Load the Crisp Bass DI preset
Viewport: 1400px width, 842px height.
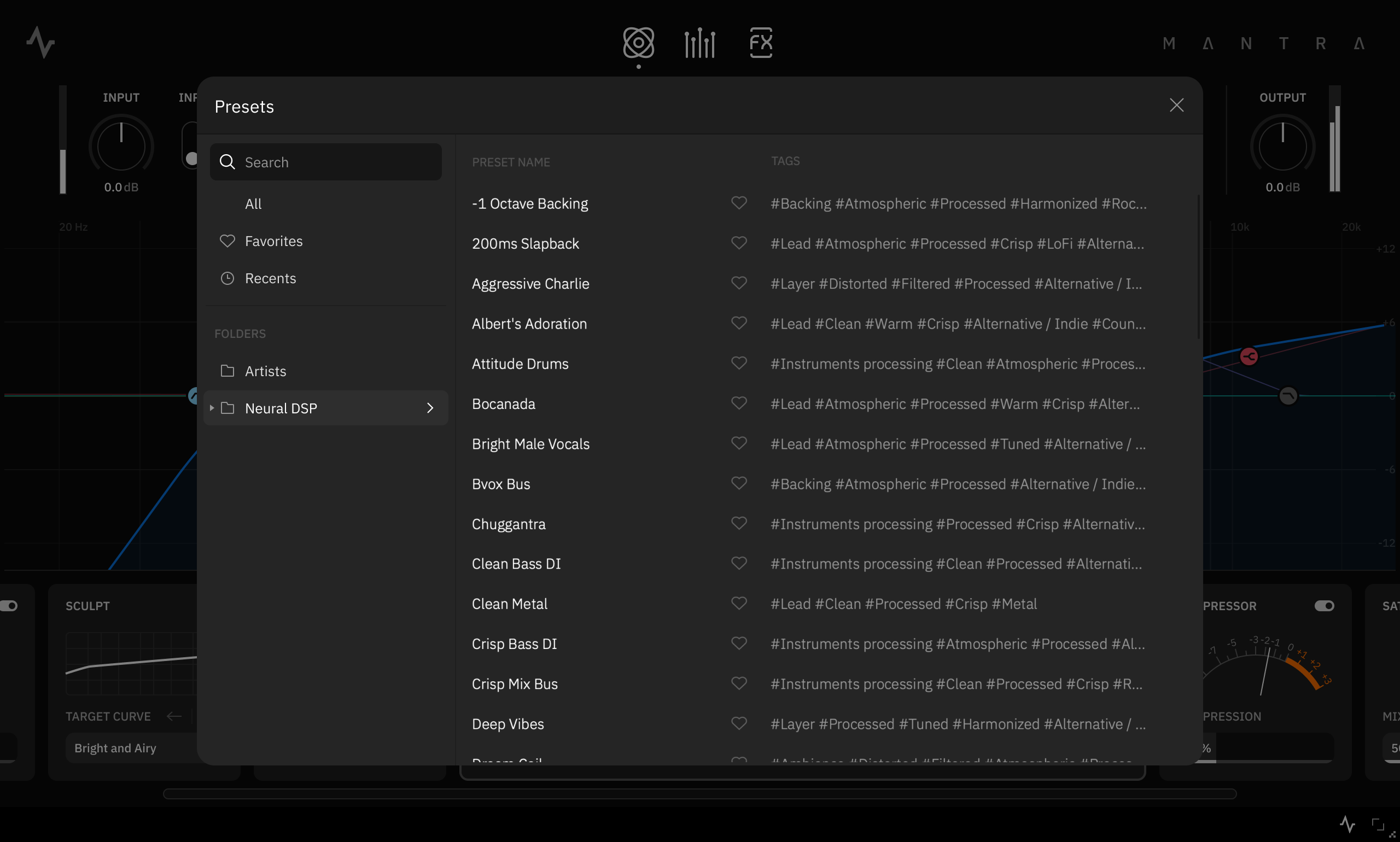tap(515, 644)
